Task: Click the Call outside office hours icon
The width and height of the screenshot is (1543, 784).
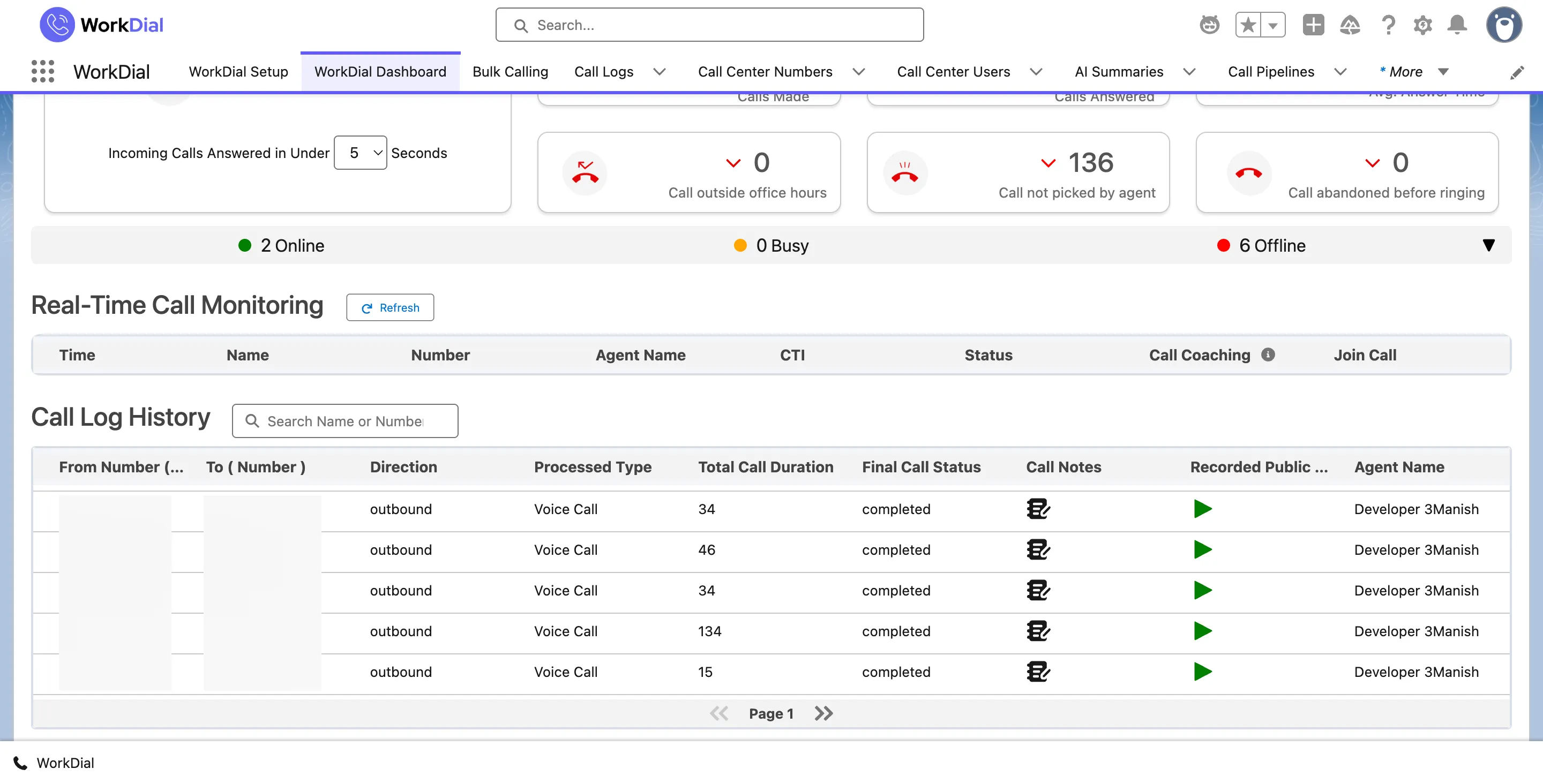Action: (585, 172)
